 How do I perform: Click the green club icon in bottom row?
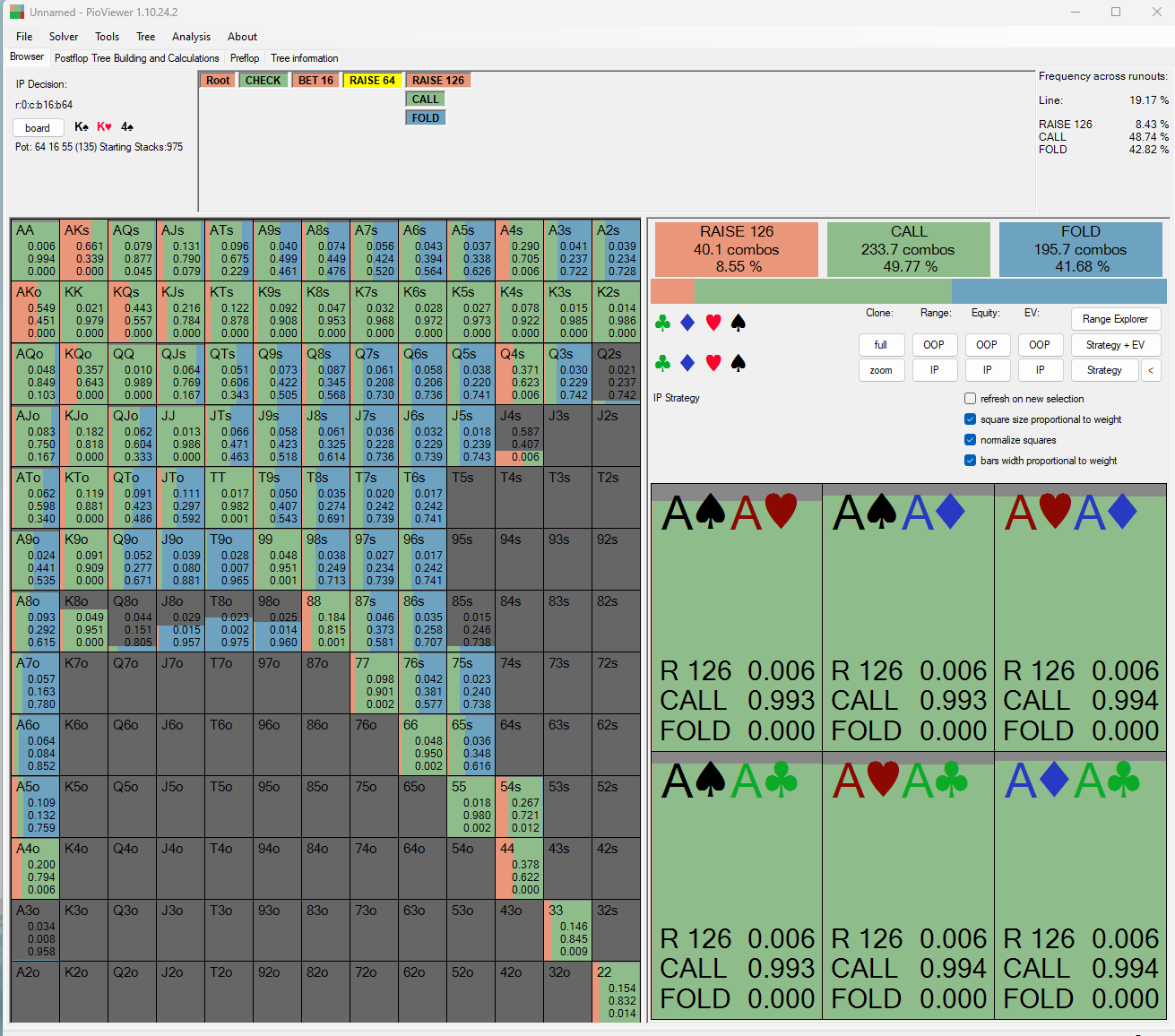point(662,363)
